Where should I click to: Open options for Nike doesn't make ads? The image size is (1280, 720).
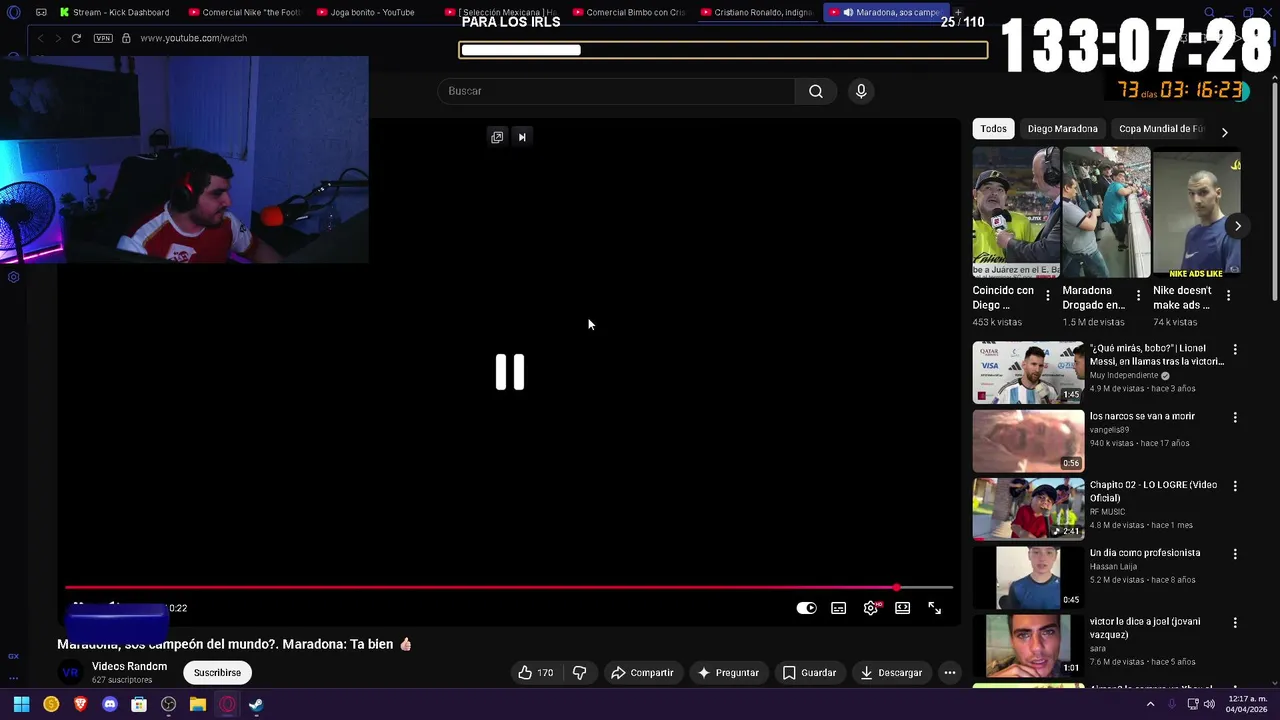click(x=1228, y=296)
